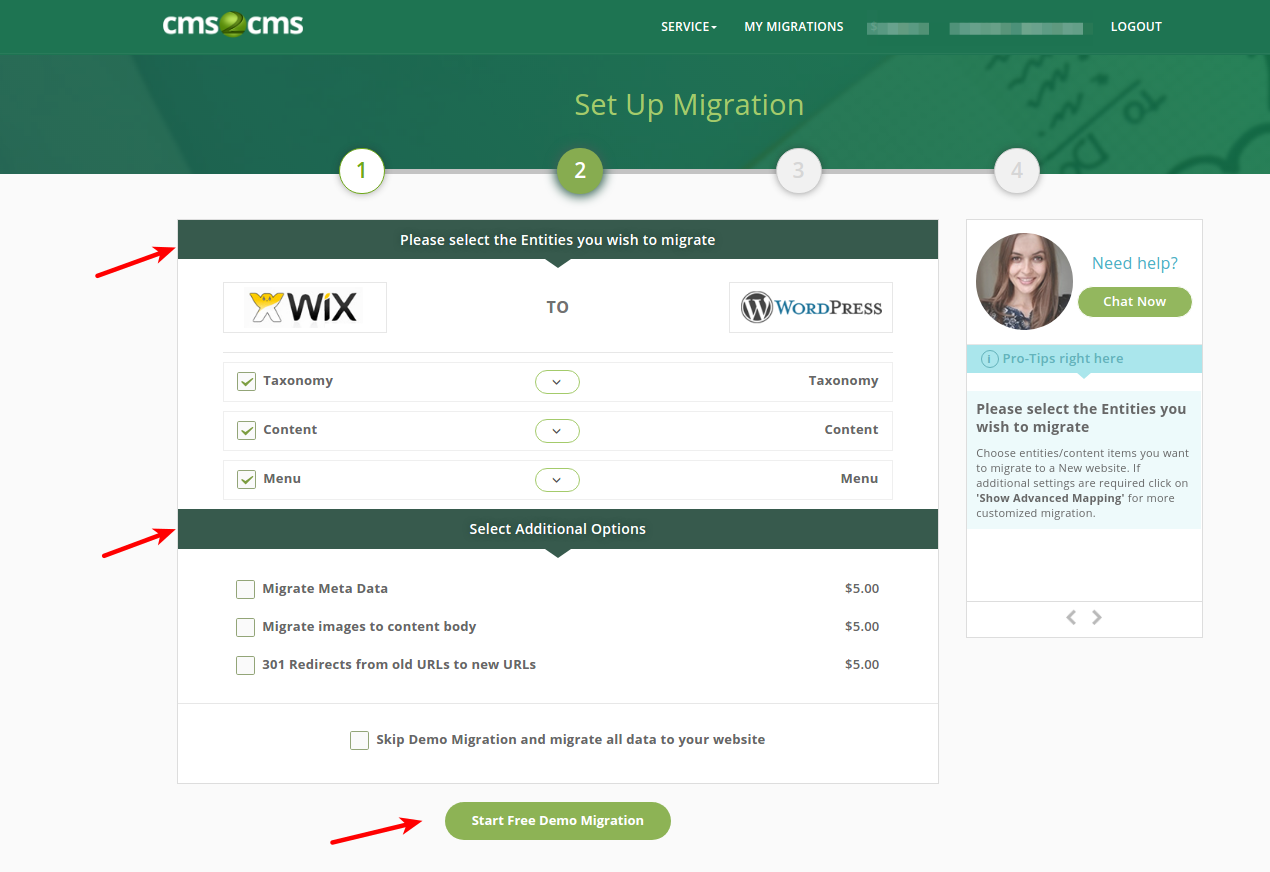Screen dimensions: 1270x872
Task: Click the Pro-Tips info icon
Action: click(x=990, y=359)
